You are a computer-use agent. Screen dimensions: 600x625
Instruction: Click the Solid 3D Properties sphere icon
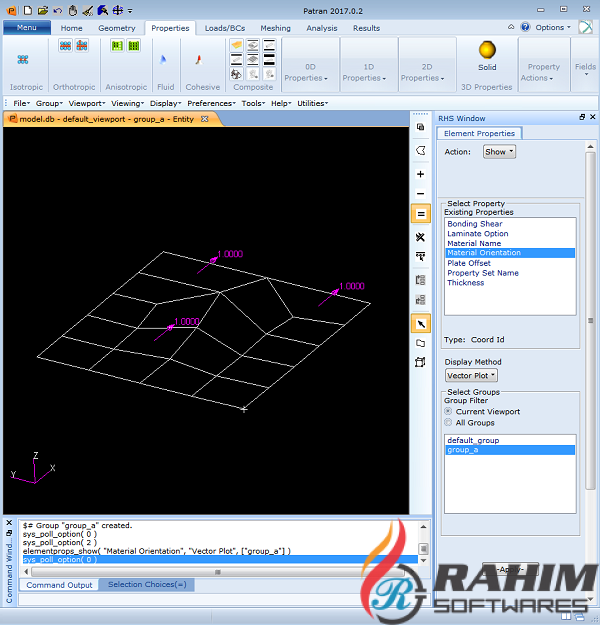(x=487, y=50)
